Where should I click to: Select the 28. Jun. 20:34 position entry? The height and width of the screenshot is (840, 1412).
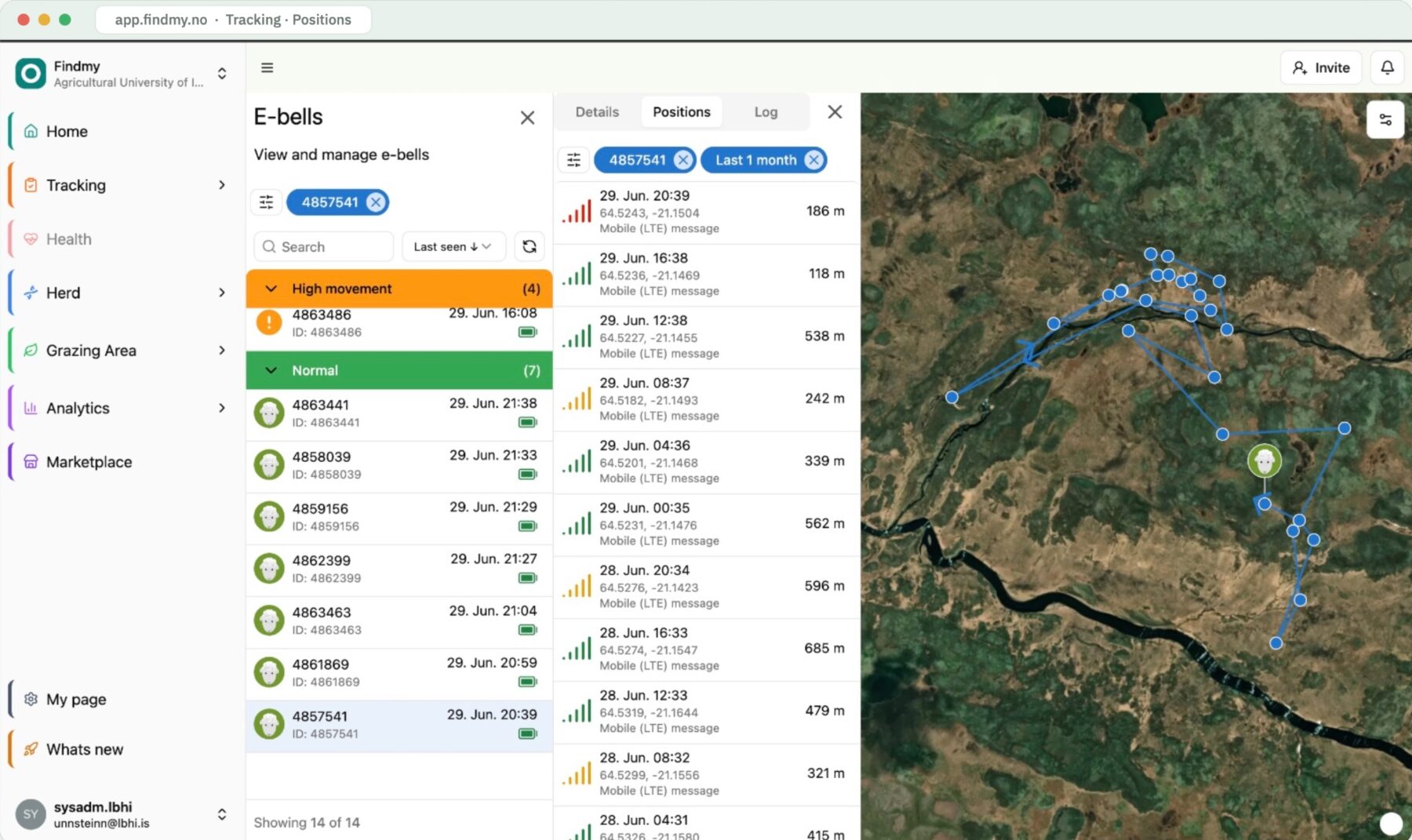tap(706, 587)
